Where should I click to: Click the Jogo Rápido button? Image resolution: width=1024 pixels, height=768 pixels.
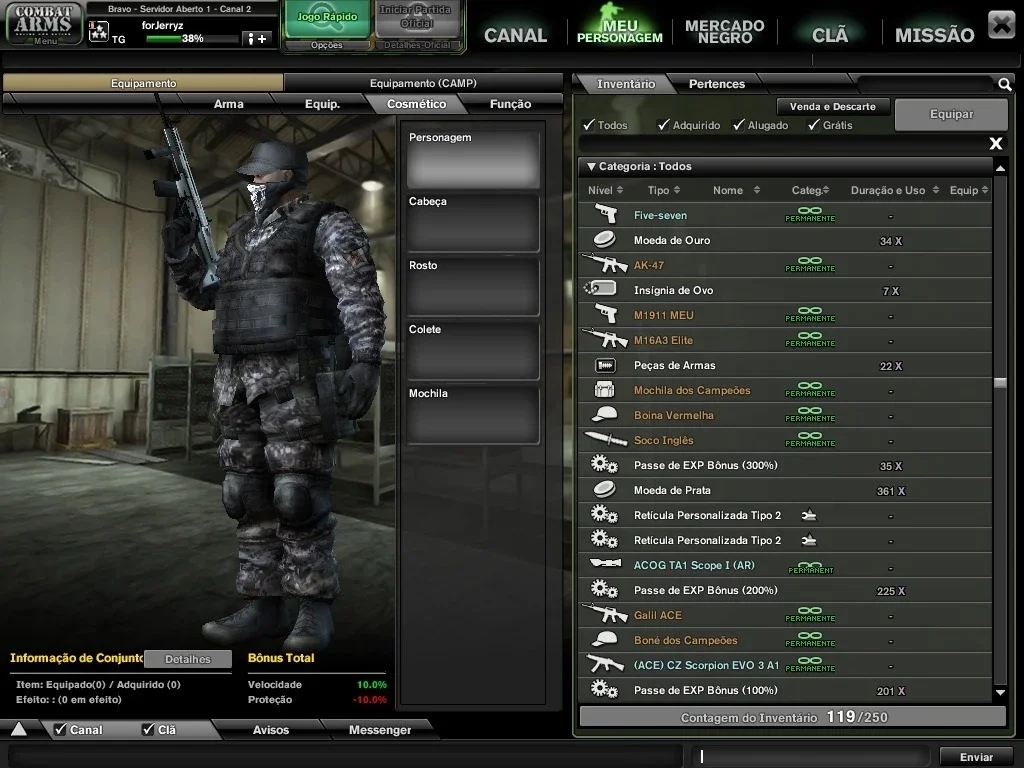327,18
